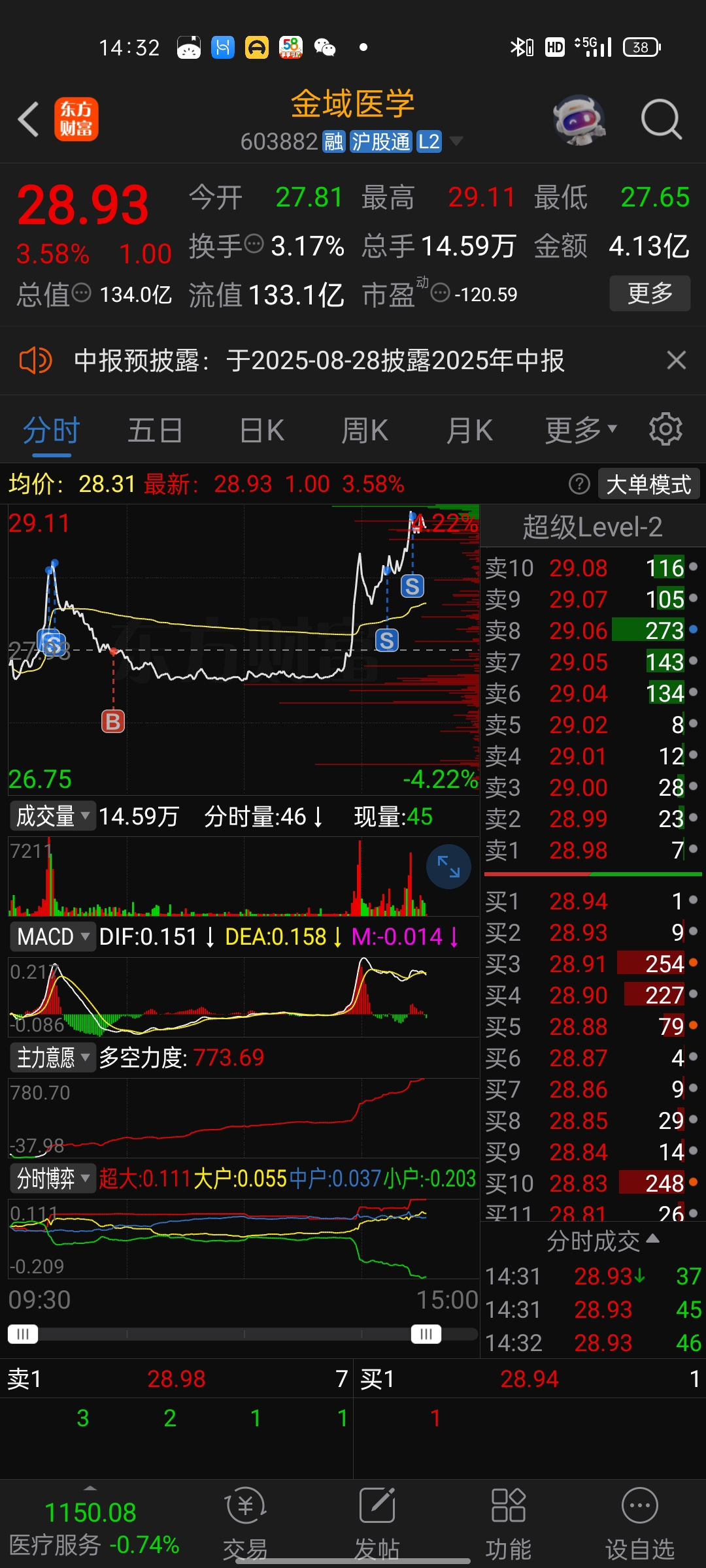
Task: Tap bottom 卖1 28.98 quote bar
Action: tap(176, 1379)
